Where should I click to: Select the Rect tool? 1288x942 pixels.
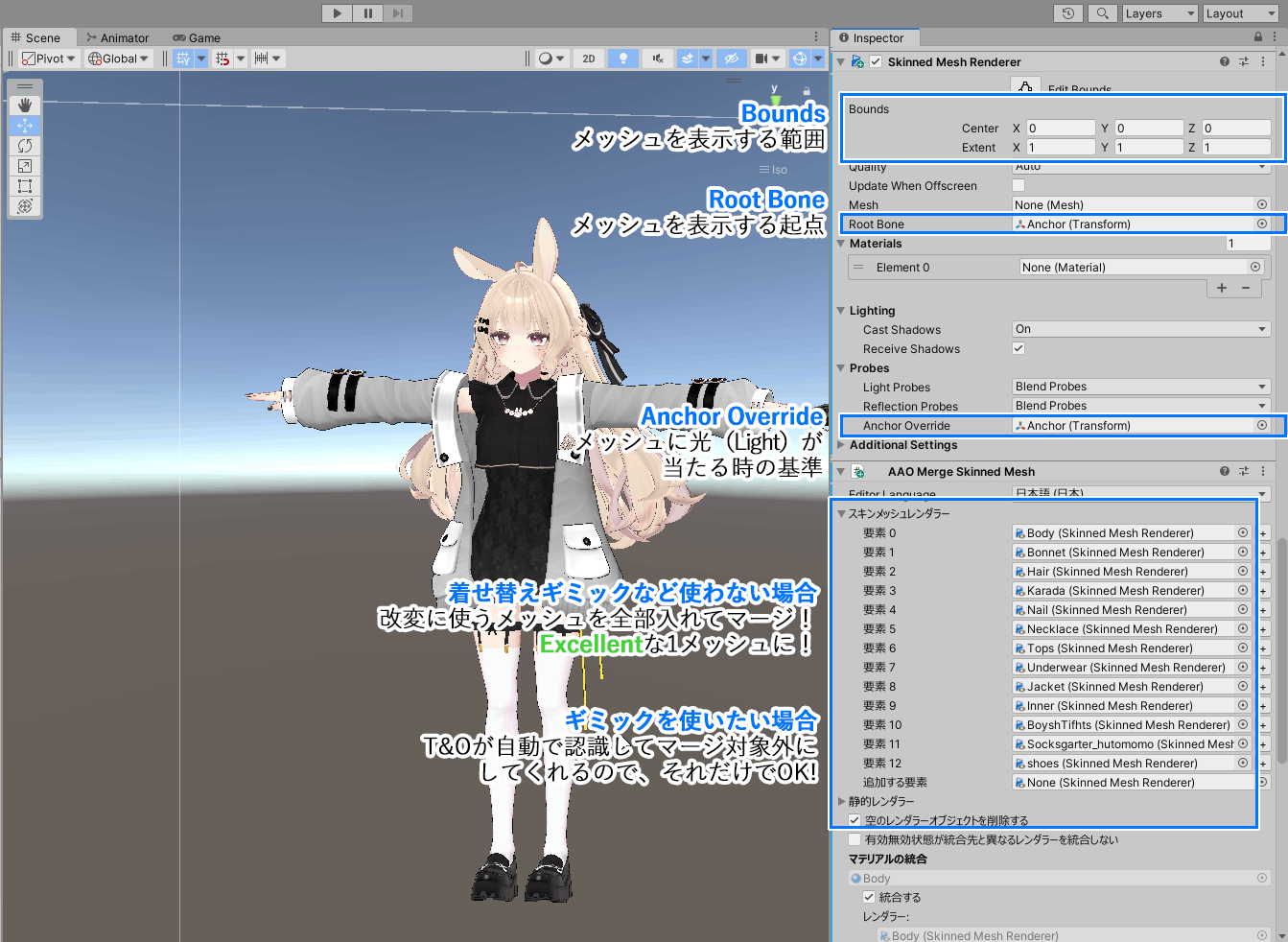pyautogui.click(x=25, y=186)
